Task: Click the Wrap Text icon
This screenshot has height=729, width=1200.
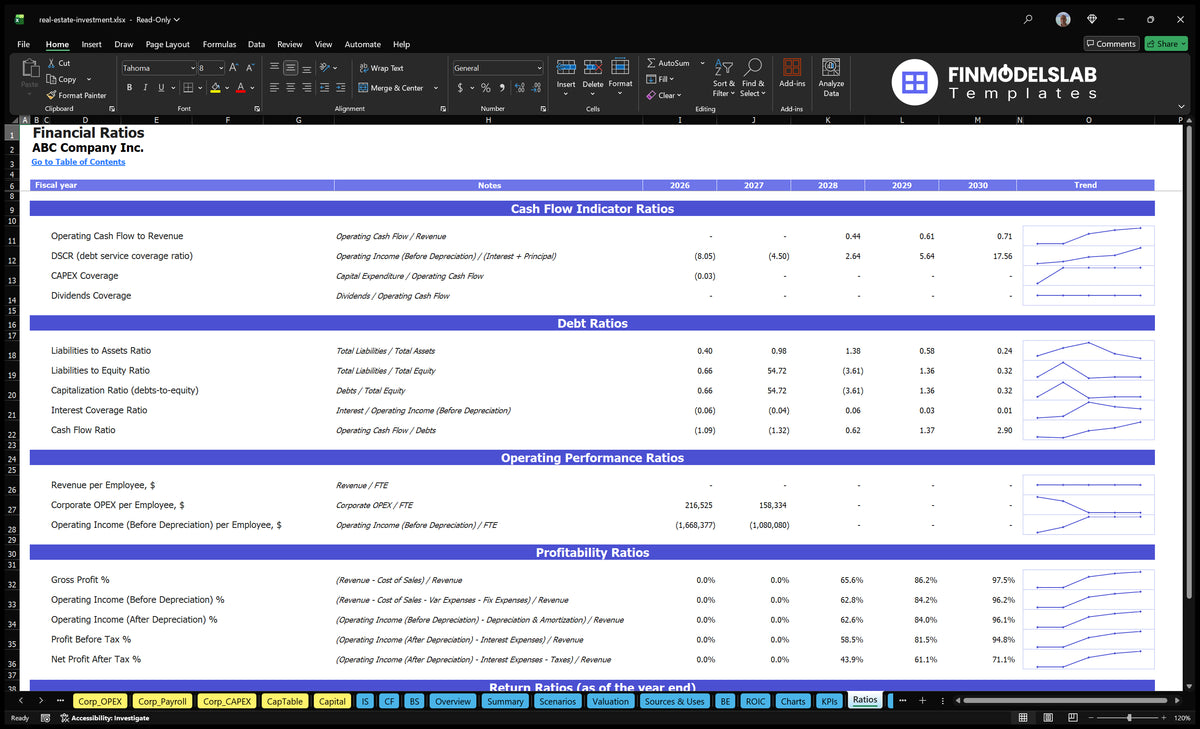Action: click(x=363, y=68)
